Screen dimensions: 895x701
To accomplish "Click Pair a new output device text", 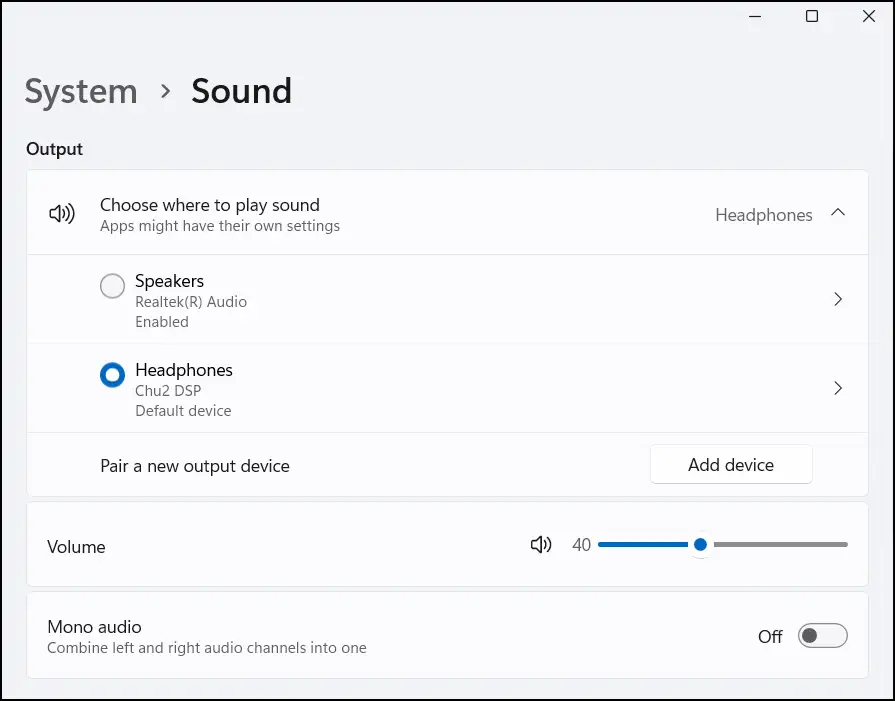I will point(195,466).
